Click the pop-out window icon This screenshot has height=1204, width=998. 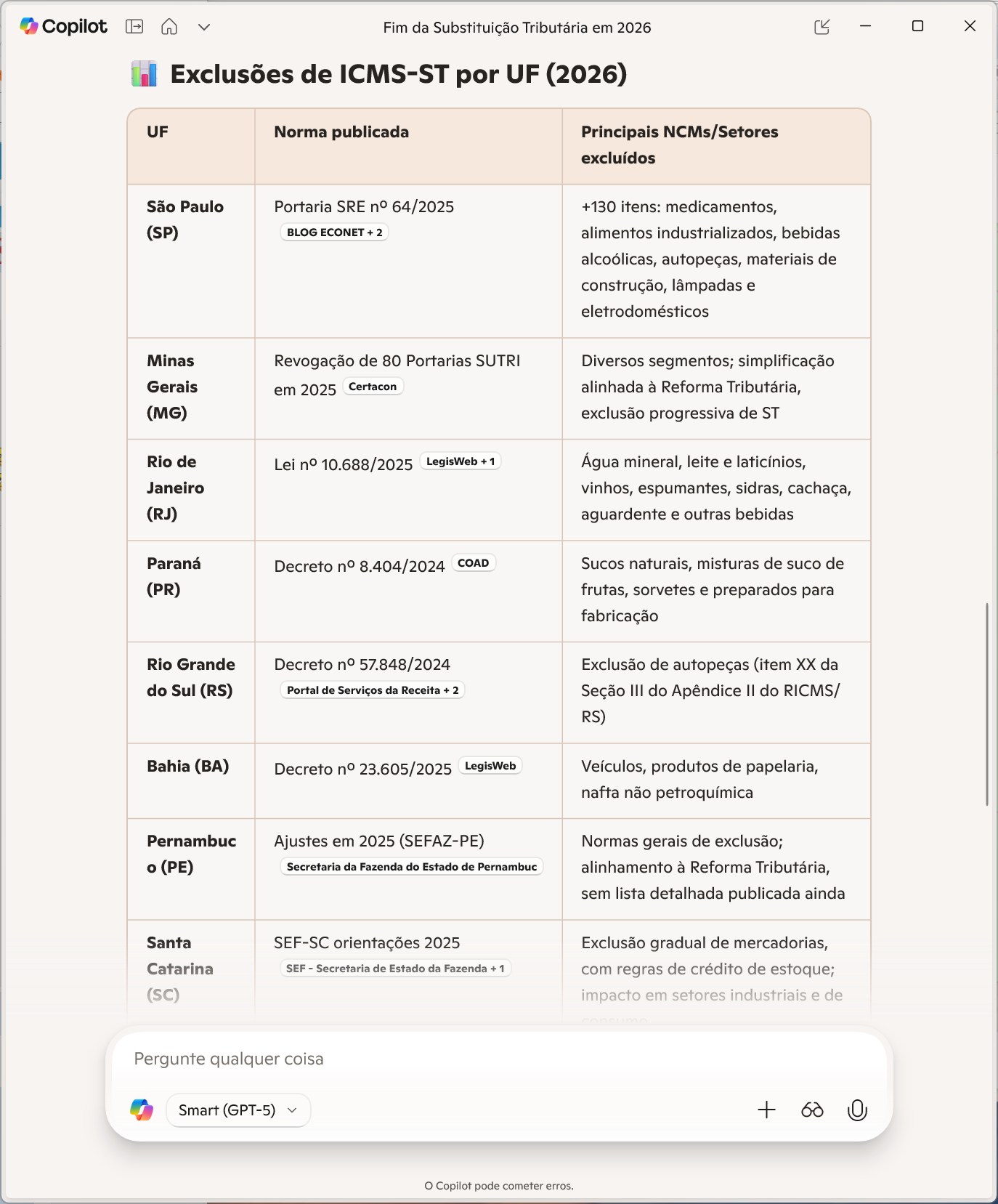821,27
